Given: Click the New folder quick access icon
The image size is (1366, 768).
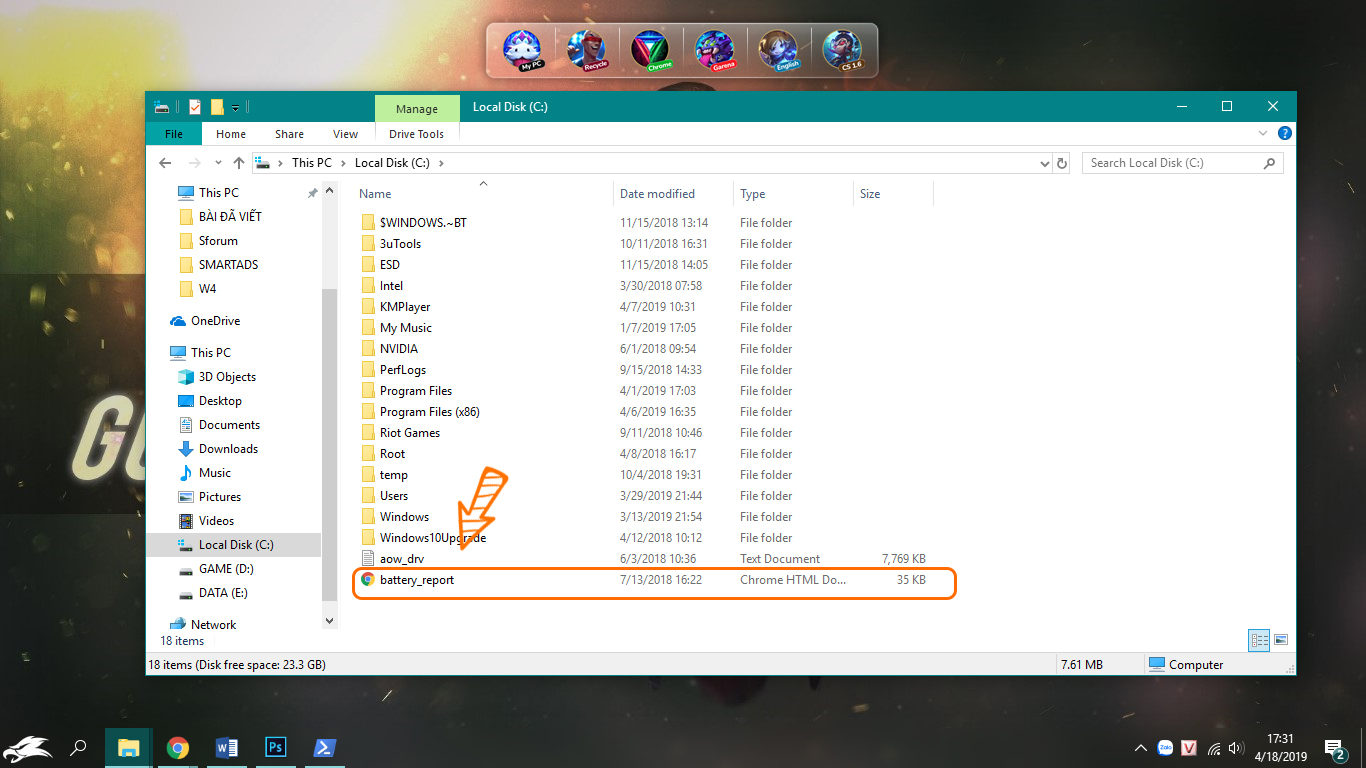Looking at the screenshot, I should pos(217,107).
